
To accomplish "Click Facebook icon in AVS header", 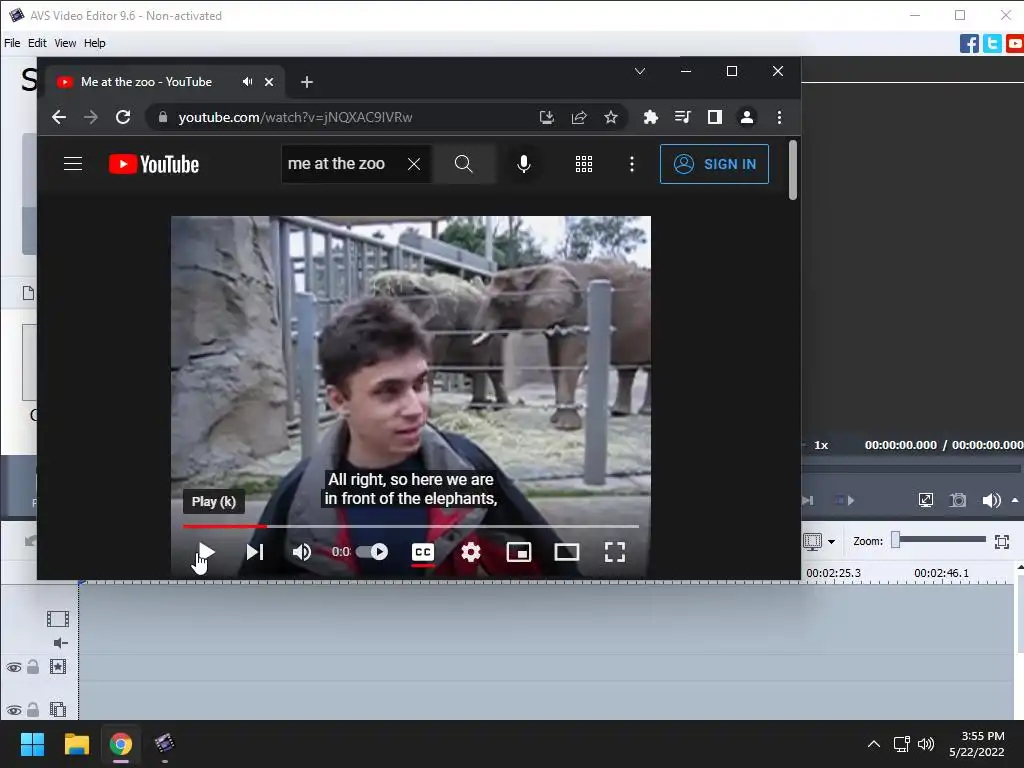I will coord(969,44).
